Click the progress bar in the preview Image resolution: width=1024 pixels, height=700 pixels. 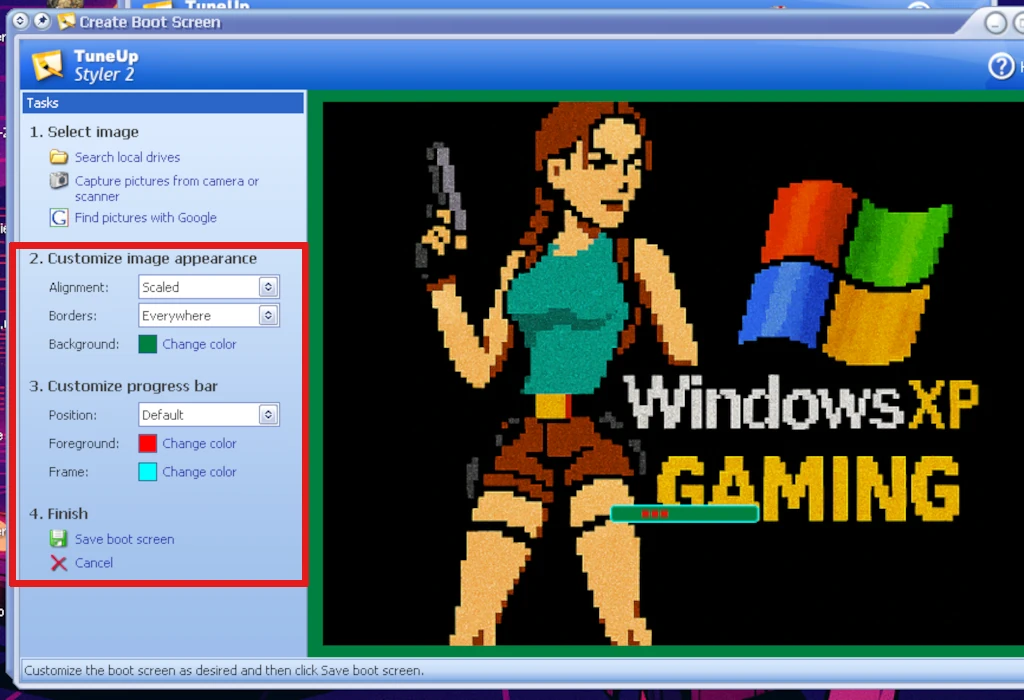click(684, 514)
